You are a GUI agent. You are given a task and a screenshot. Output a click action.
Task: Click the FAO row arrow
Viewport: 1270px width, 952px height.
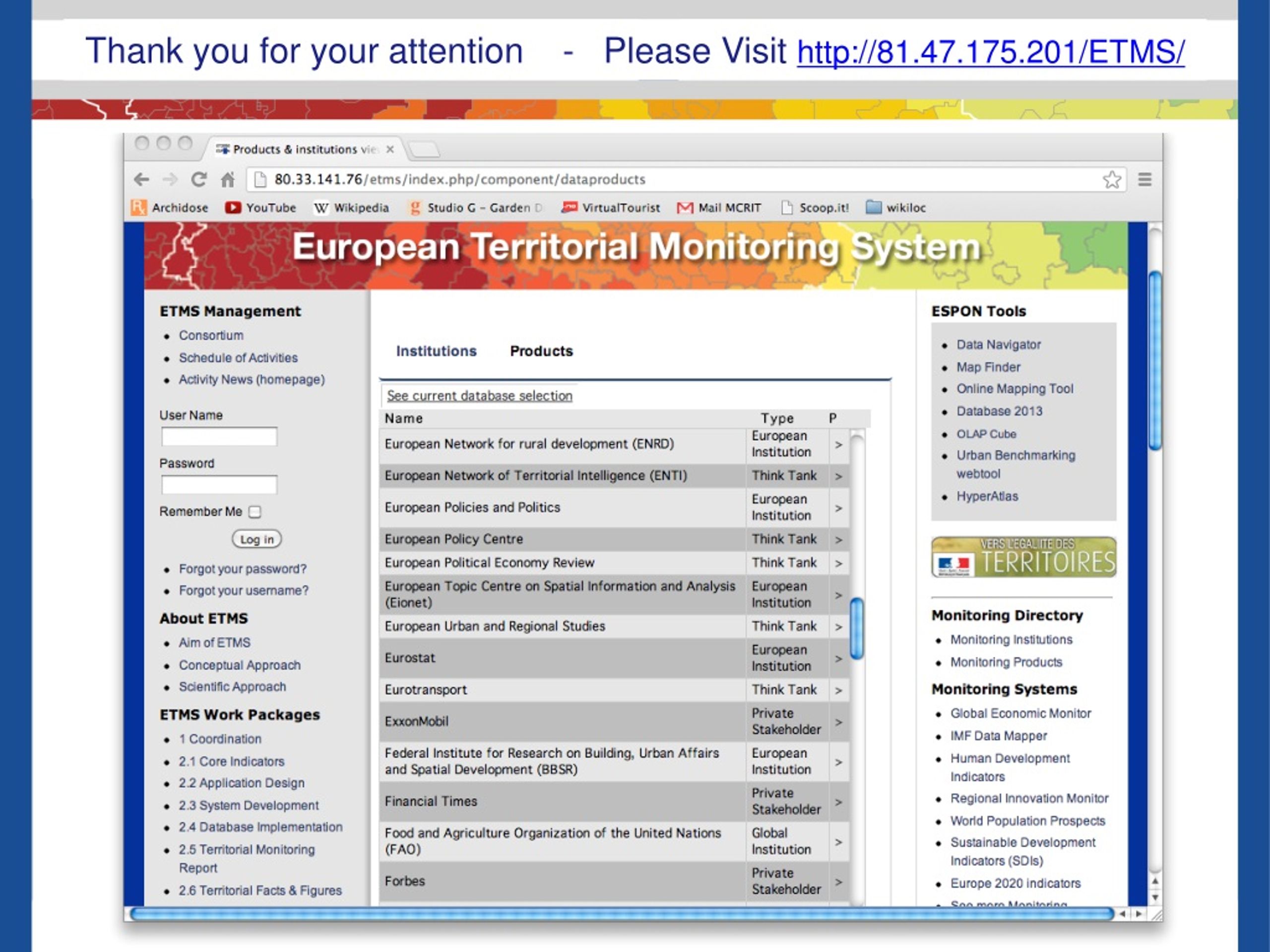pos(839,842)
